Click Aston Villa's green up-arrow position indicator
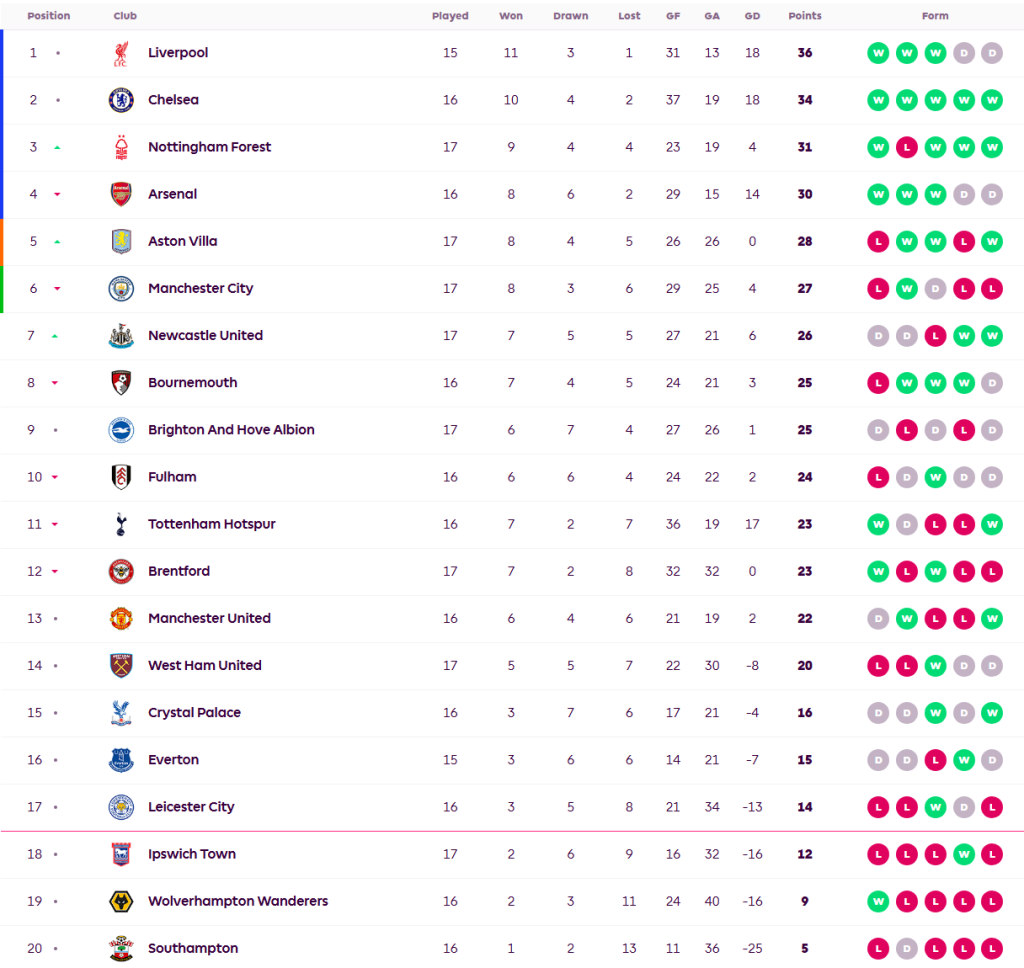The height and width of the screenshot is (968, 1024). tap(57, 242)
